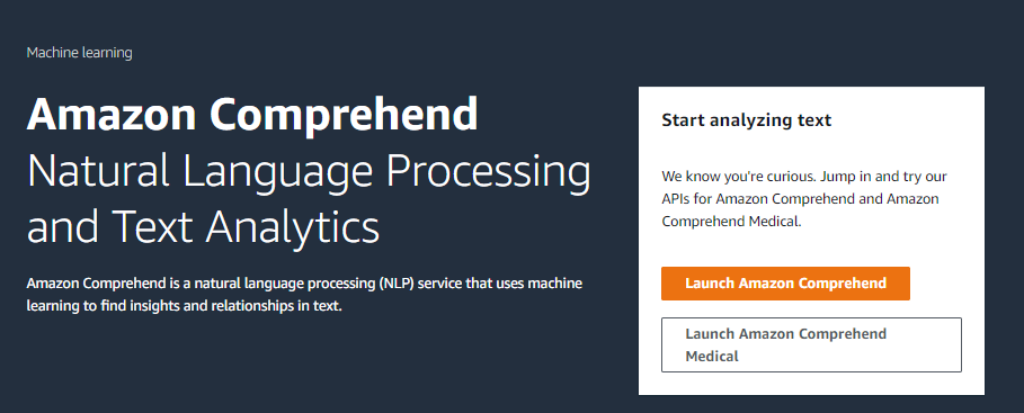
Task: Click "Comprehend Medical." ending the card paragraph
Action: coord(733,221)
